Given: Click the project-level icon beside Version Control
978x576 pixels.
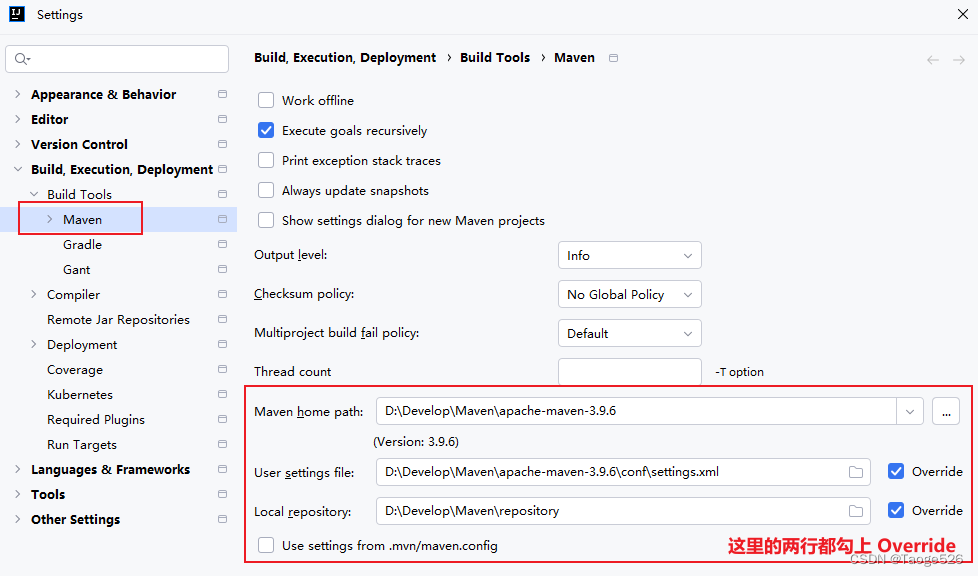Looking at the screenshot, I should coord(222,144).
